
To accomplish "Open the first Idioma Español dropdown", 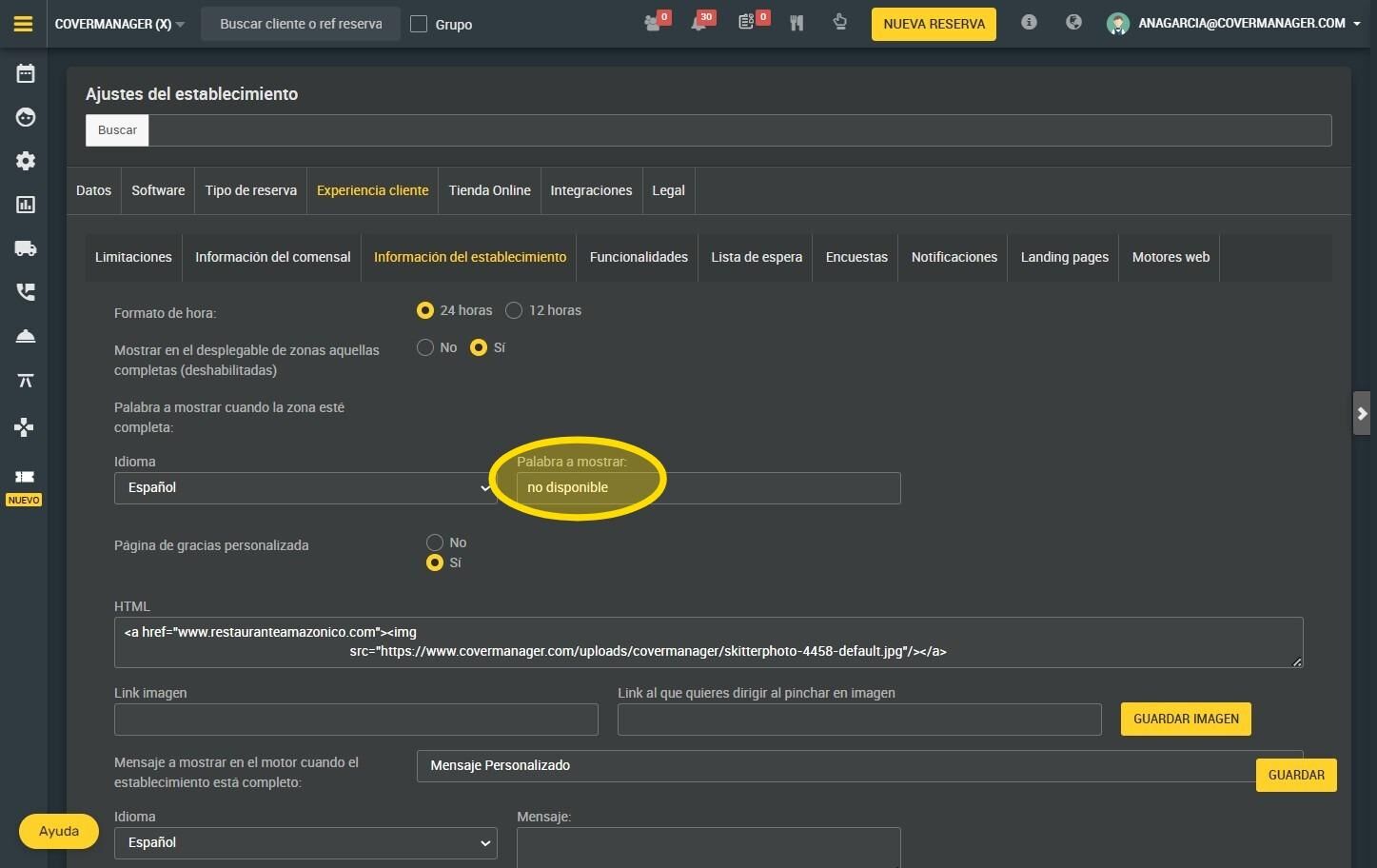I will 305,487.
